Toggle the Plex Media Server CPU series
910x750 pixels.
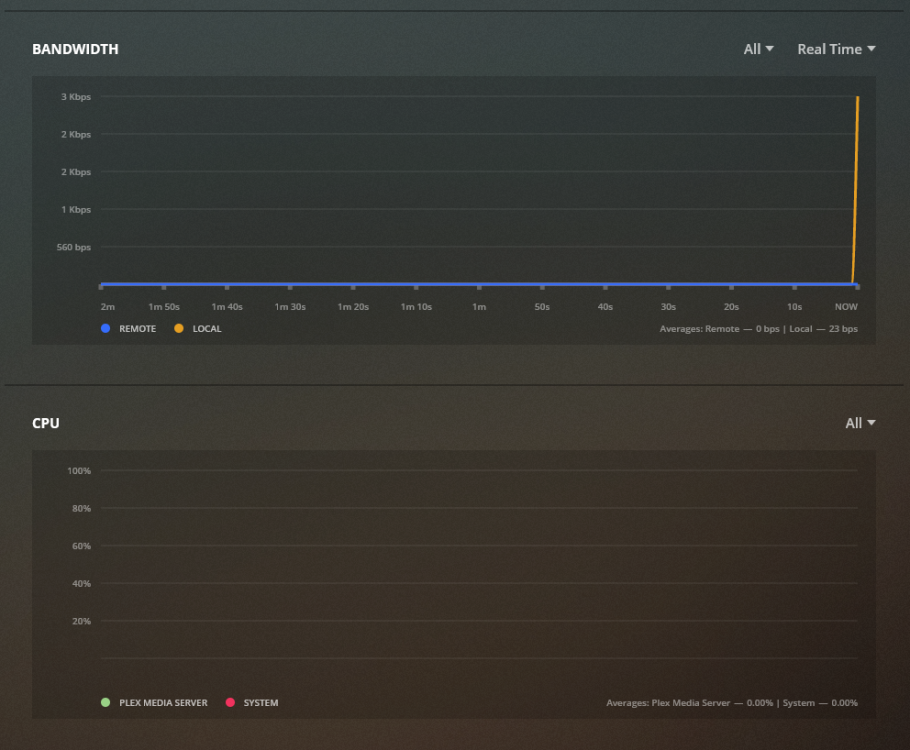coord(154,702)
